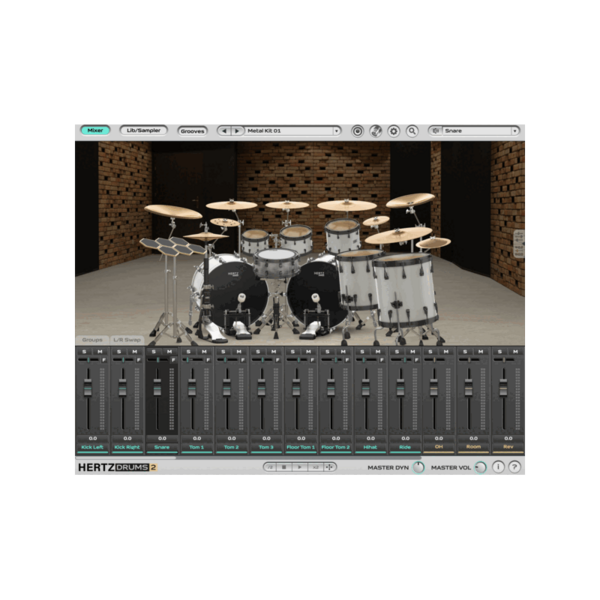
Task: Click the drag-groove cross arrows icon
Action: 329,467
